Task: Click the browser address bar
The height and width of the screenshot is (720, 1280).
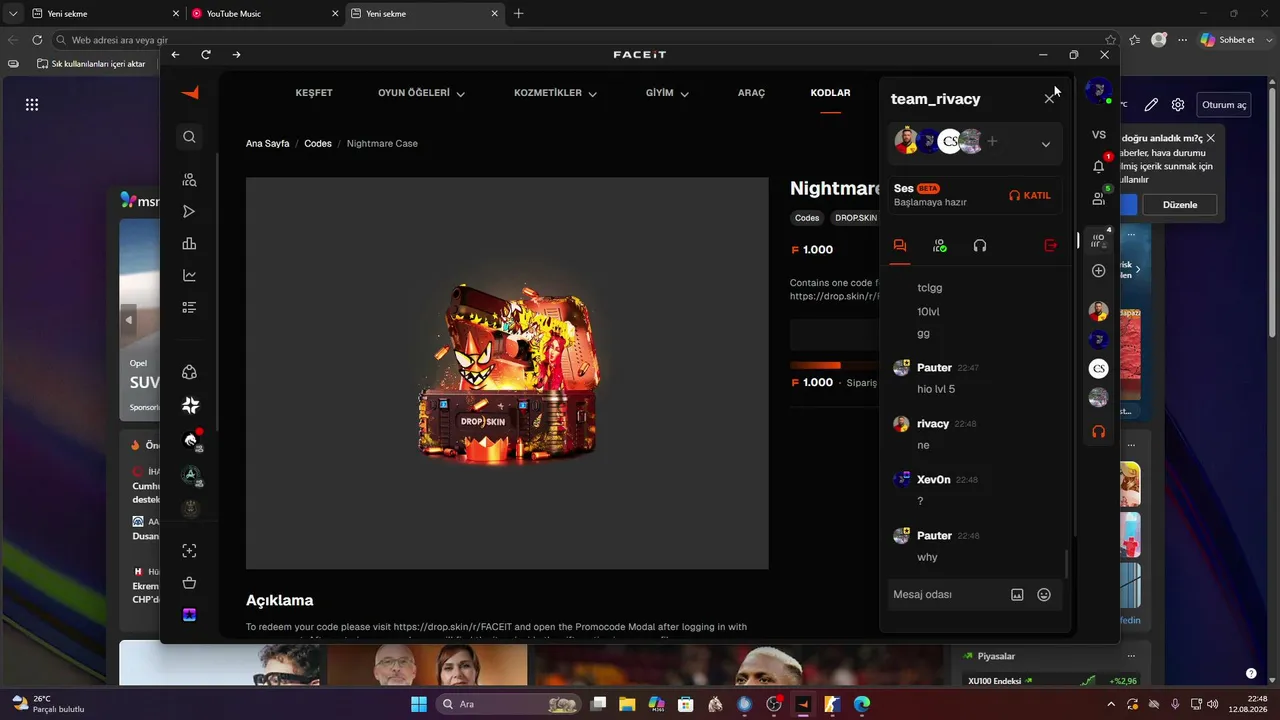Action: (x=580, y=40)
